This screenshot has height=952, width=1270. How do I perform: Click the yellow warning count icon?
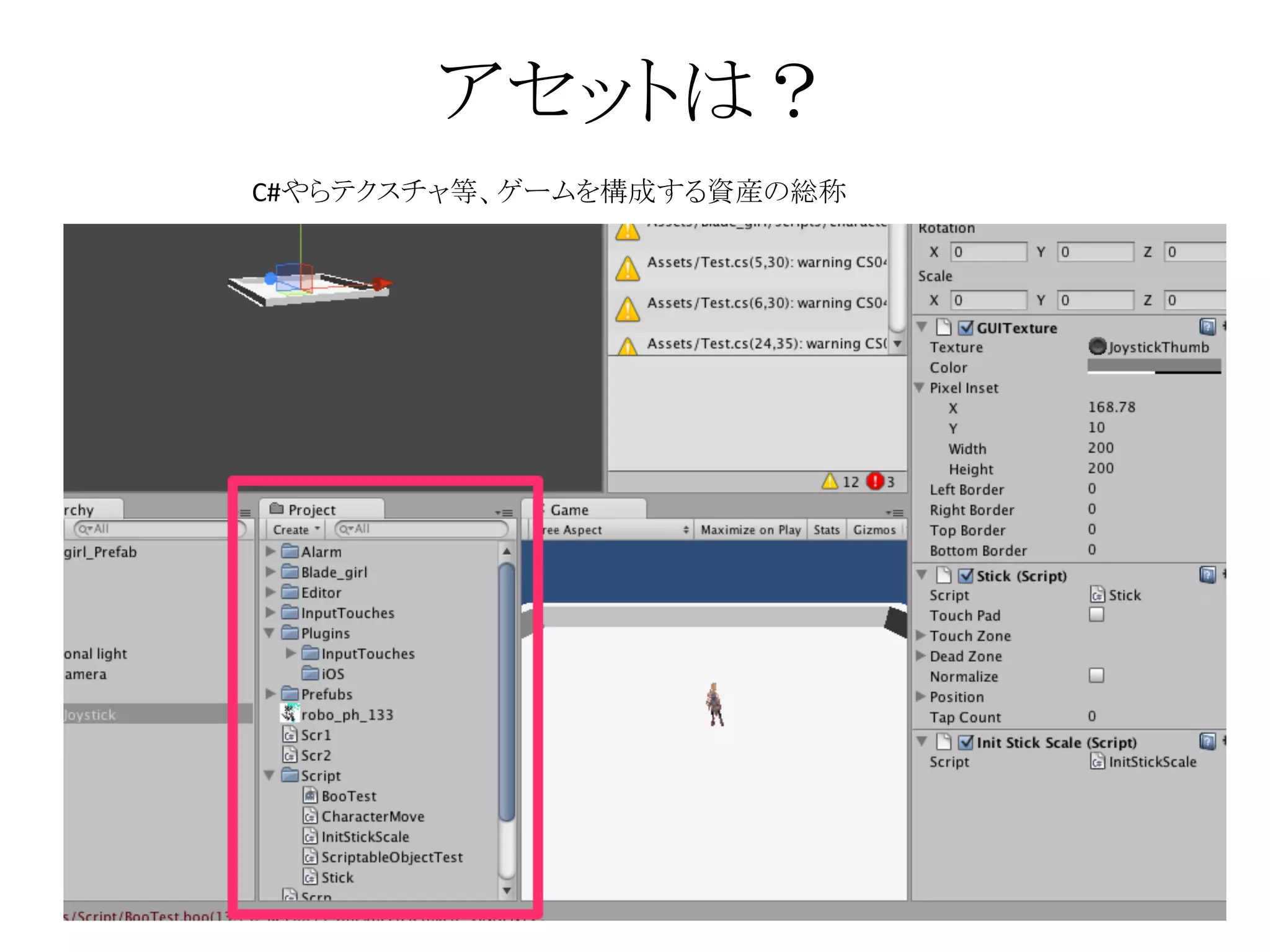(x=830, y=482)
